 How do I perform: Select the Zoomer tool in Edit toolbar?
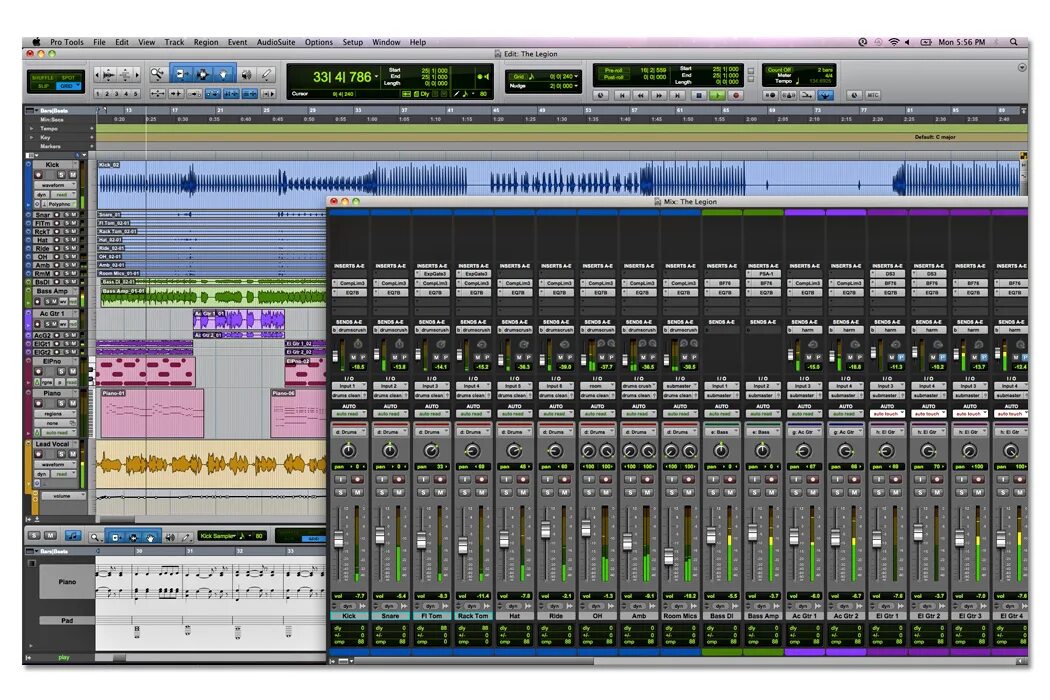[x=157, y=74]
